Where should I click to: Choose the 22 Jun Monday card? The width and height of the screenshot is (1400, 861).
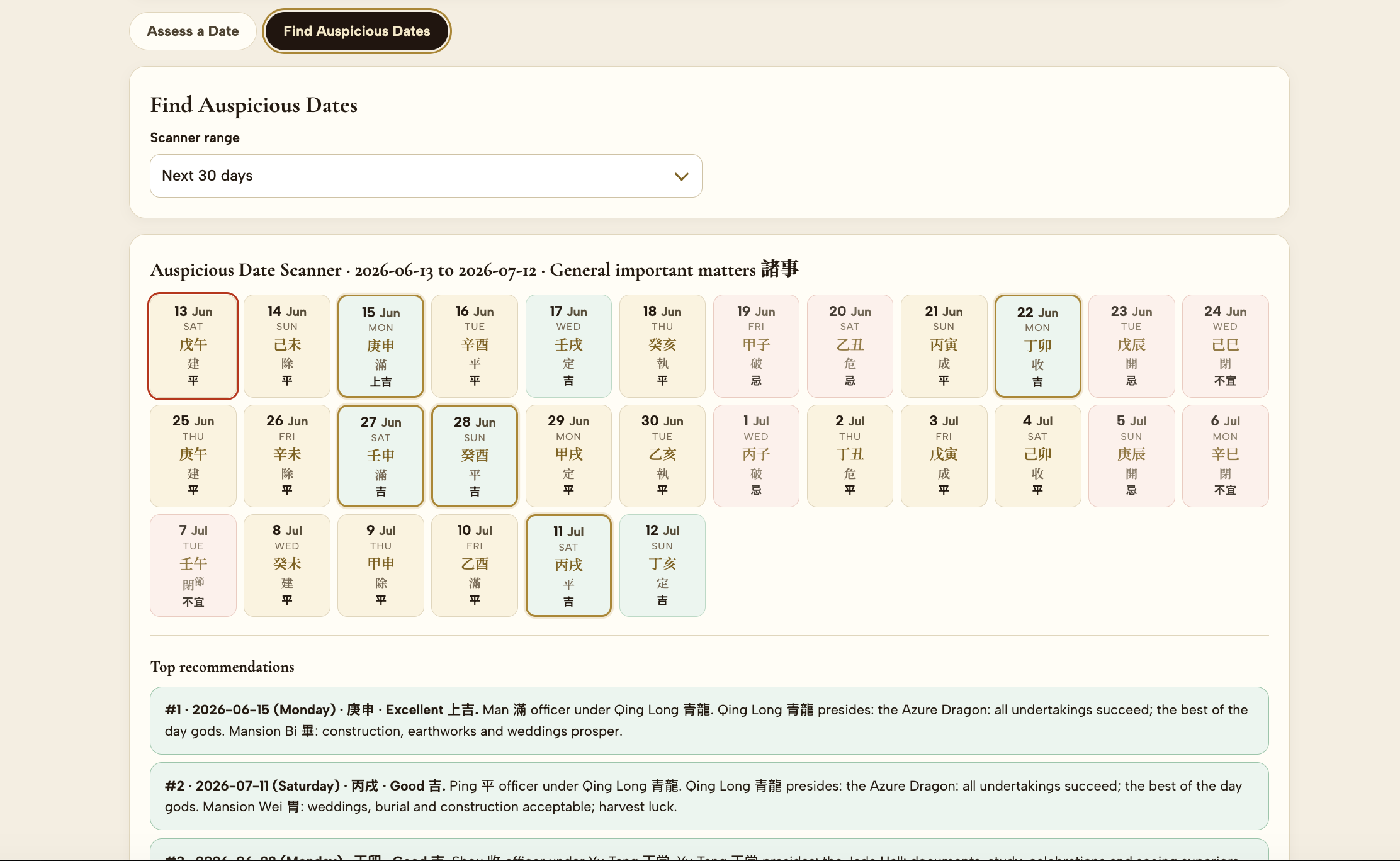coord(1037,346)
